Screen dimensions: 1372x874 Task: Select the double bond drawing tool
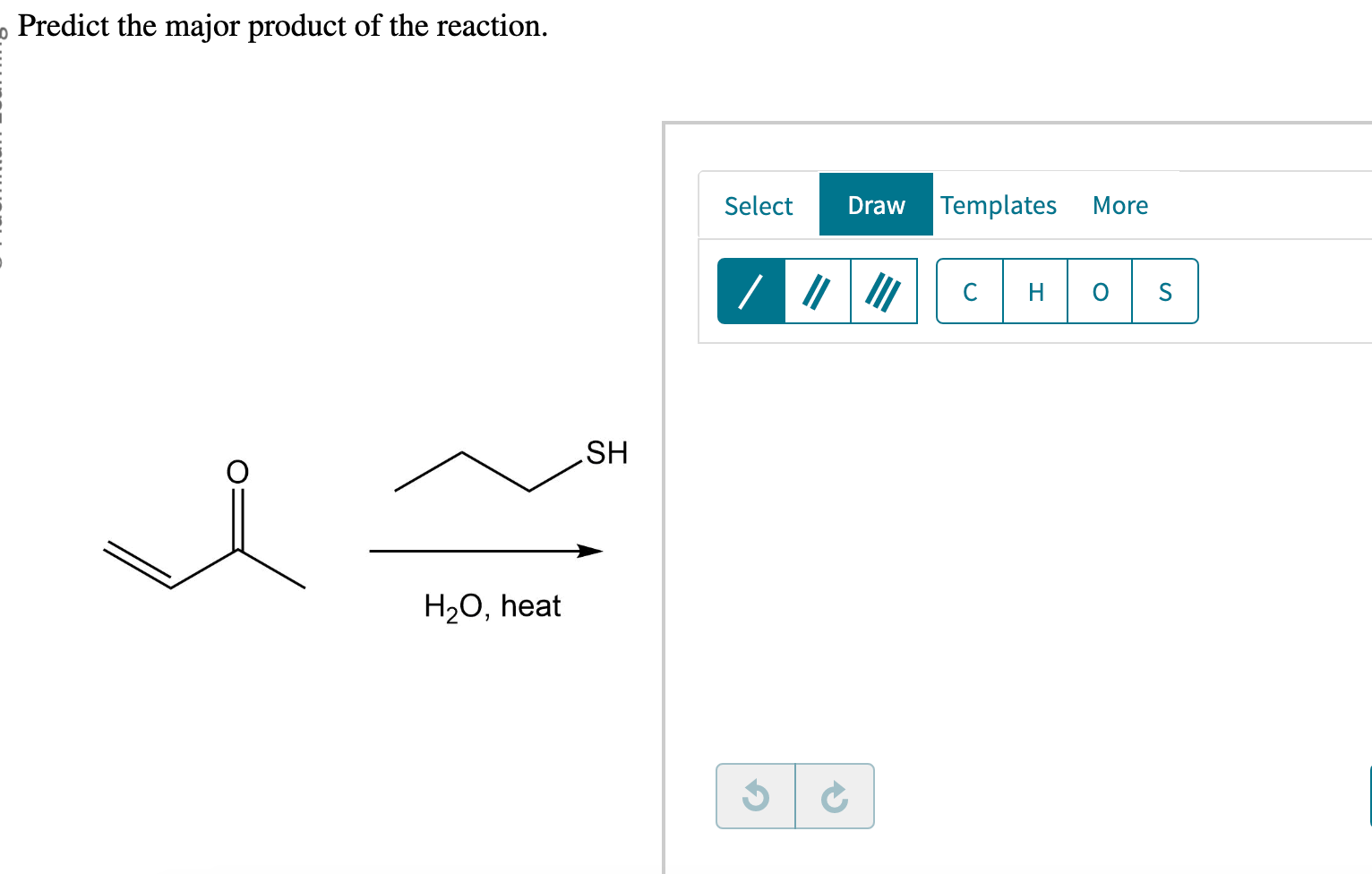(x=817, y=290)
